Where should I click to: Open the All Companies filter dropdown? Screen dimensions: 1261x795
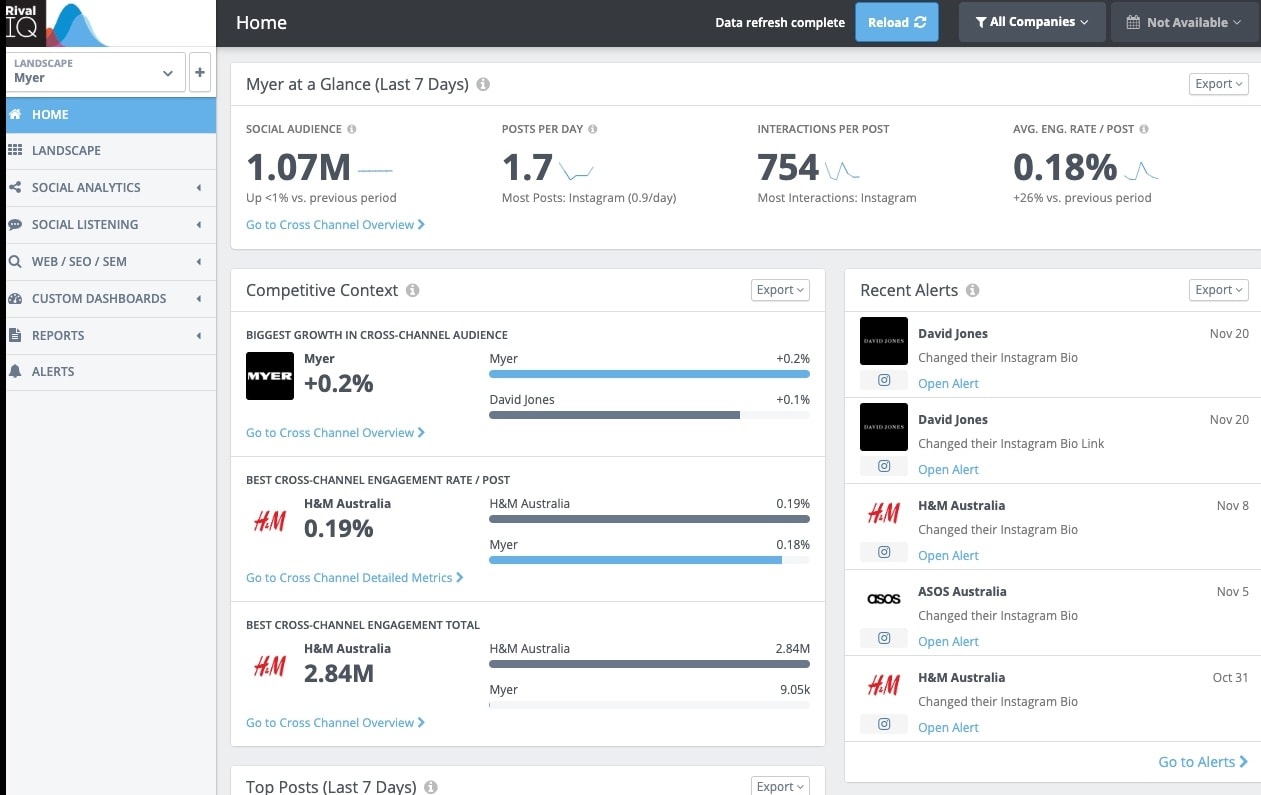(1031, 21)
